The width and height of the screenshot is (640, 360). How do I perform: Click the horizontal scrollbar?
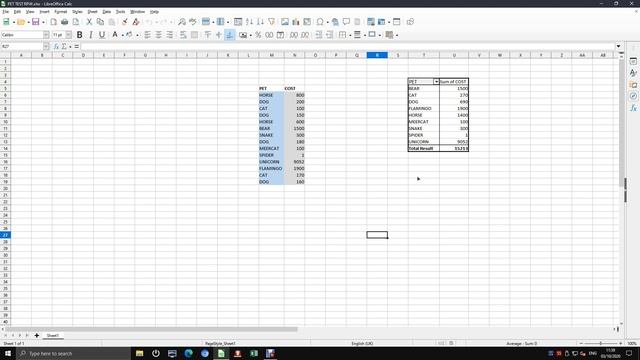[152, 329]
